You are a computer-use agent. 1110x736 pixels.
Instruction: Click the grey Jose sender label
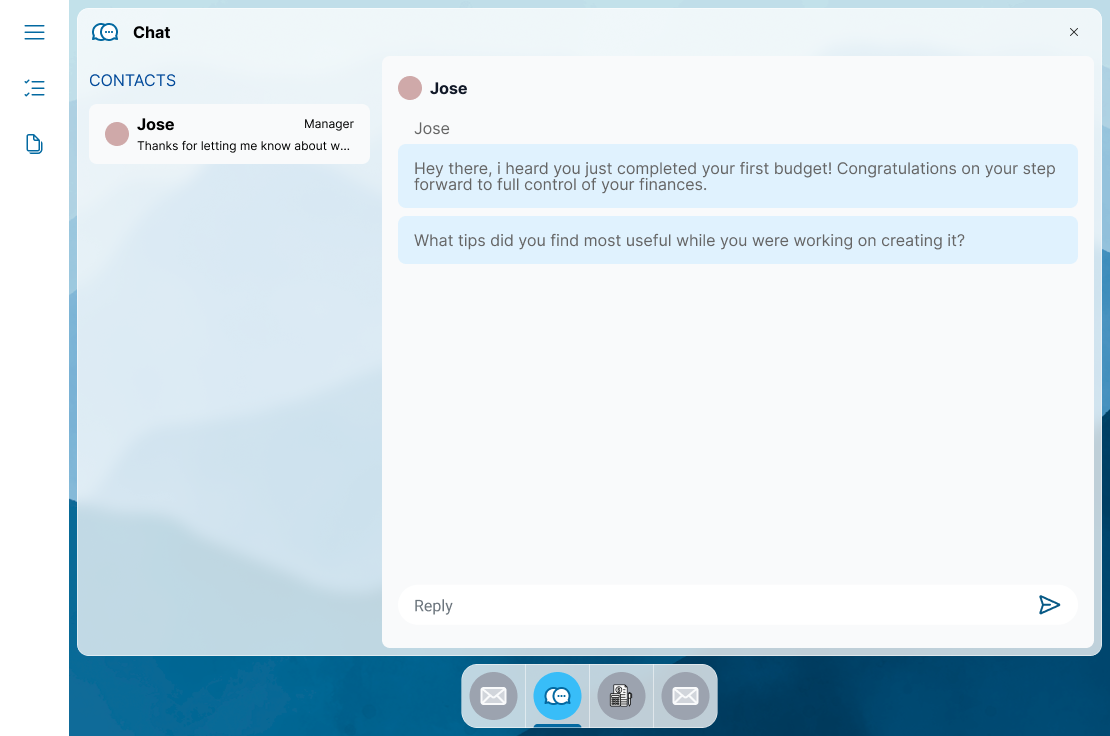(x=432, y=129)
